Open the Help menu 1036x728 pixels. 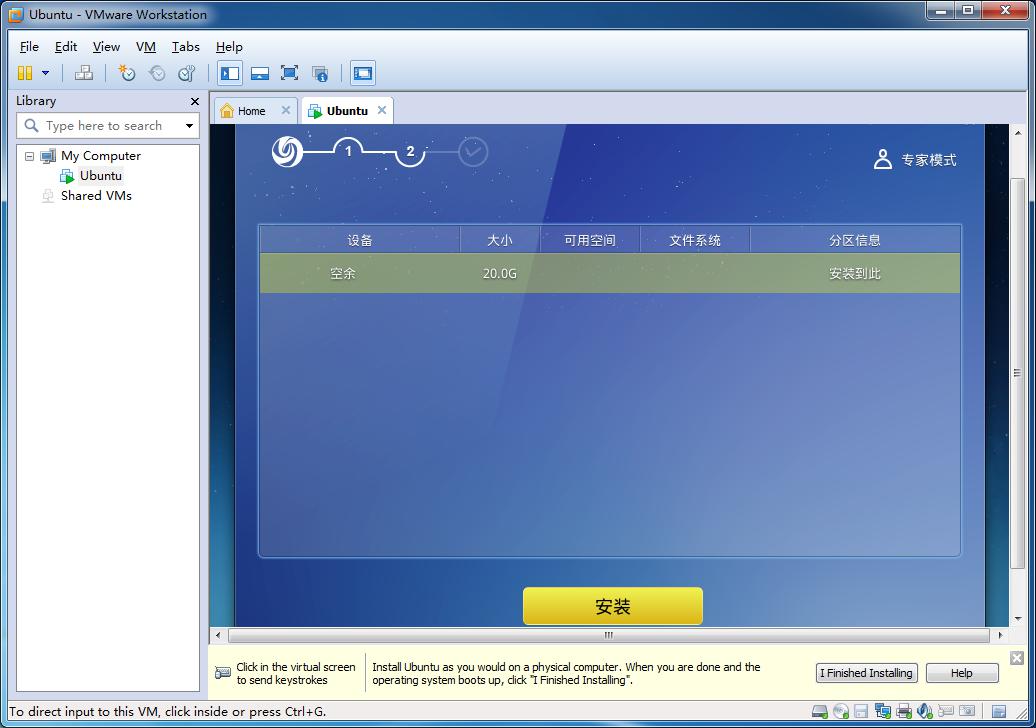coord(229,47)
